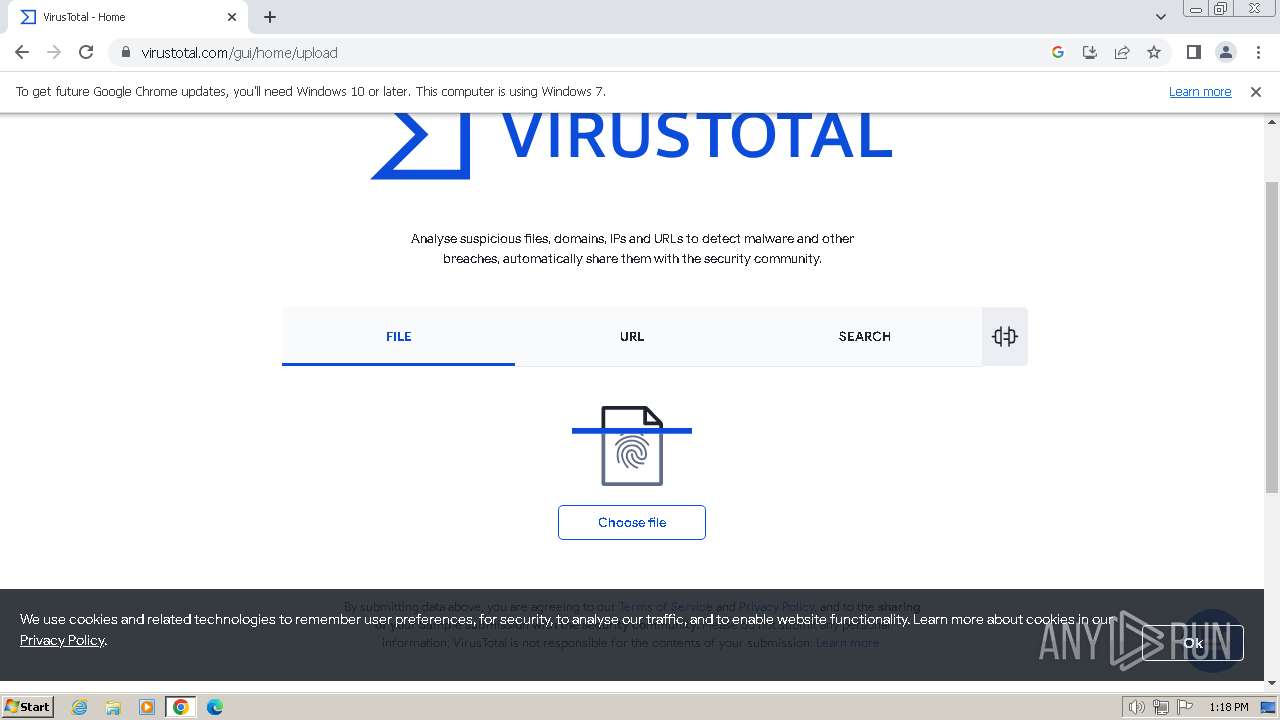Switch to the URL tab

[632, 336]
